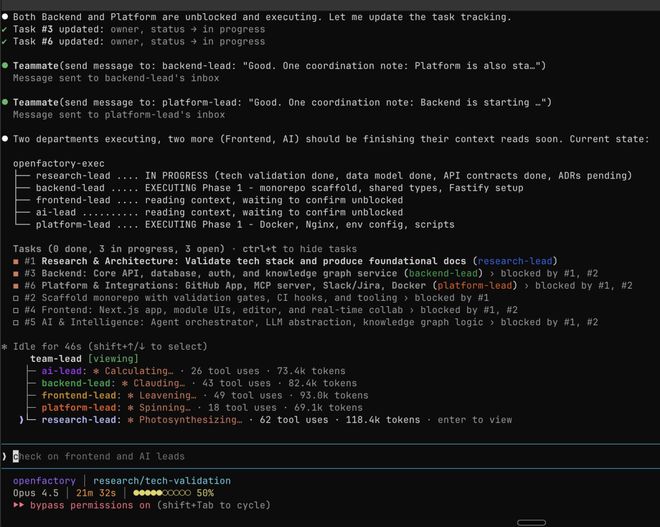660x527 pixels.
Task: Click the green checkmark next to Task #3 updated
Action: coord(5,29)
